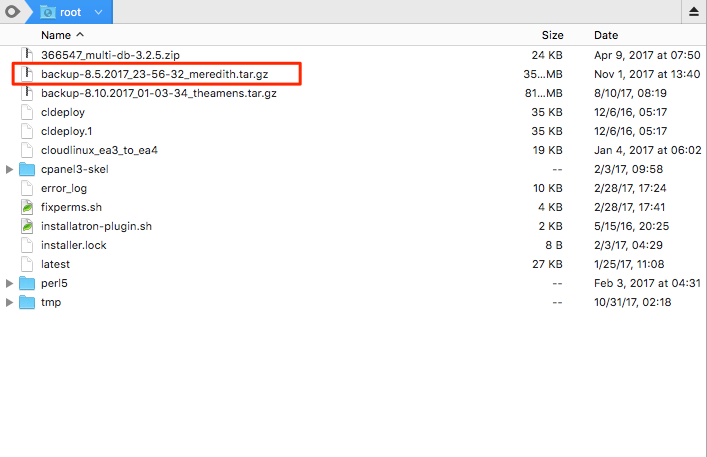Image resolution: width=707 pixels, height=457 pixels.
Task: Select backup-8.10.2017_01-03-34_theamens.tar.gz file name
Action: 159,93
